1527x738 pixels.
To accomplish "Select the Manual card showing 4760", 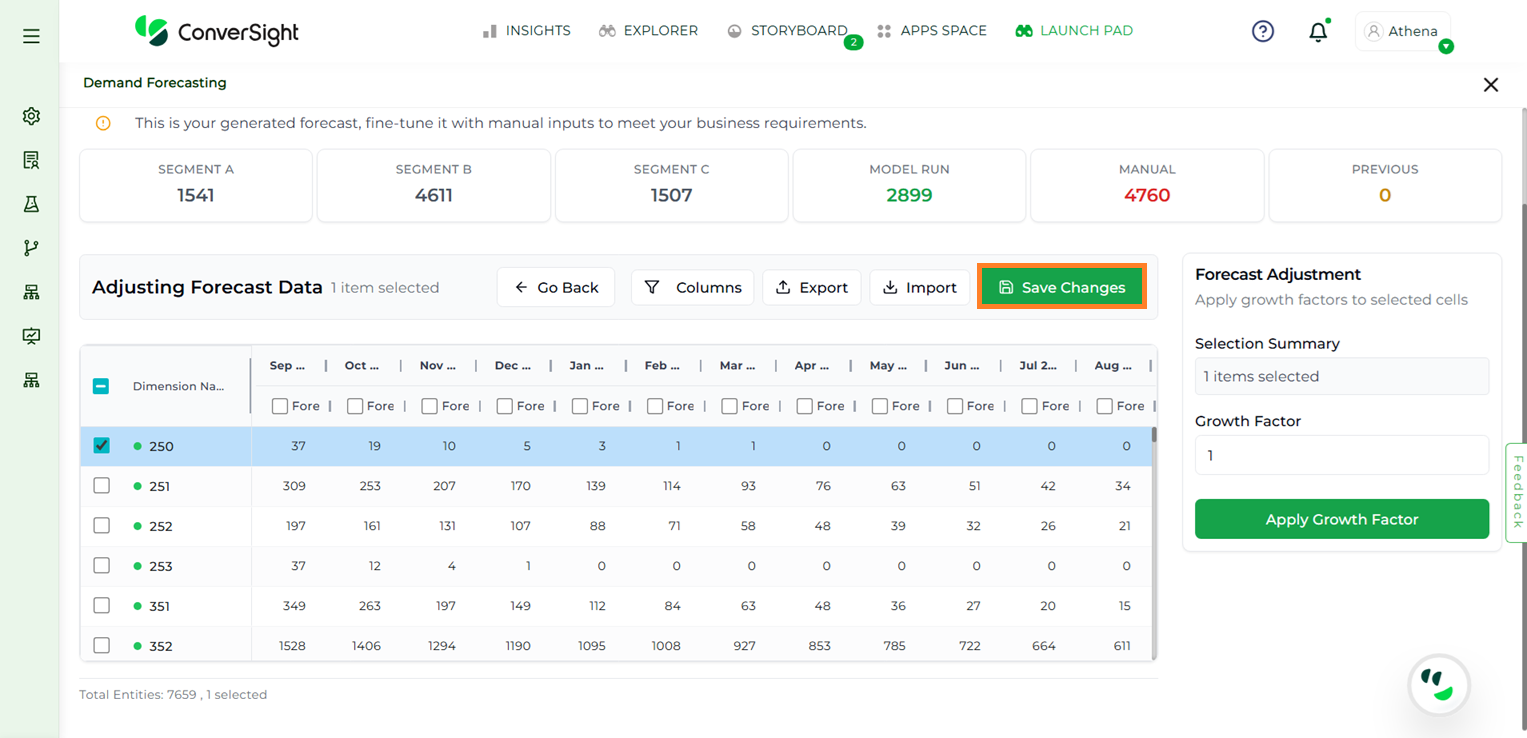I will (x=1147, y=185).
